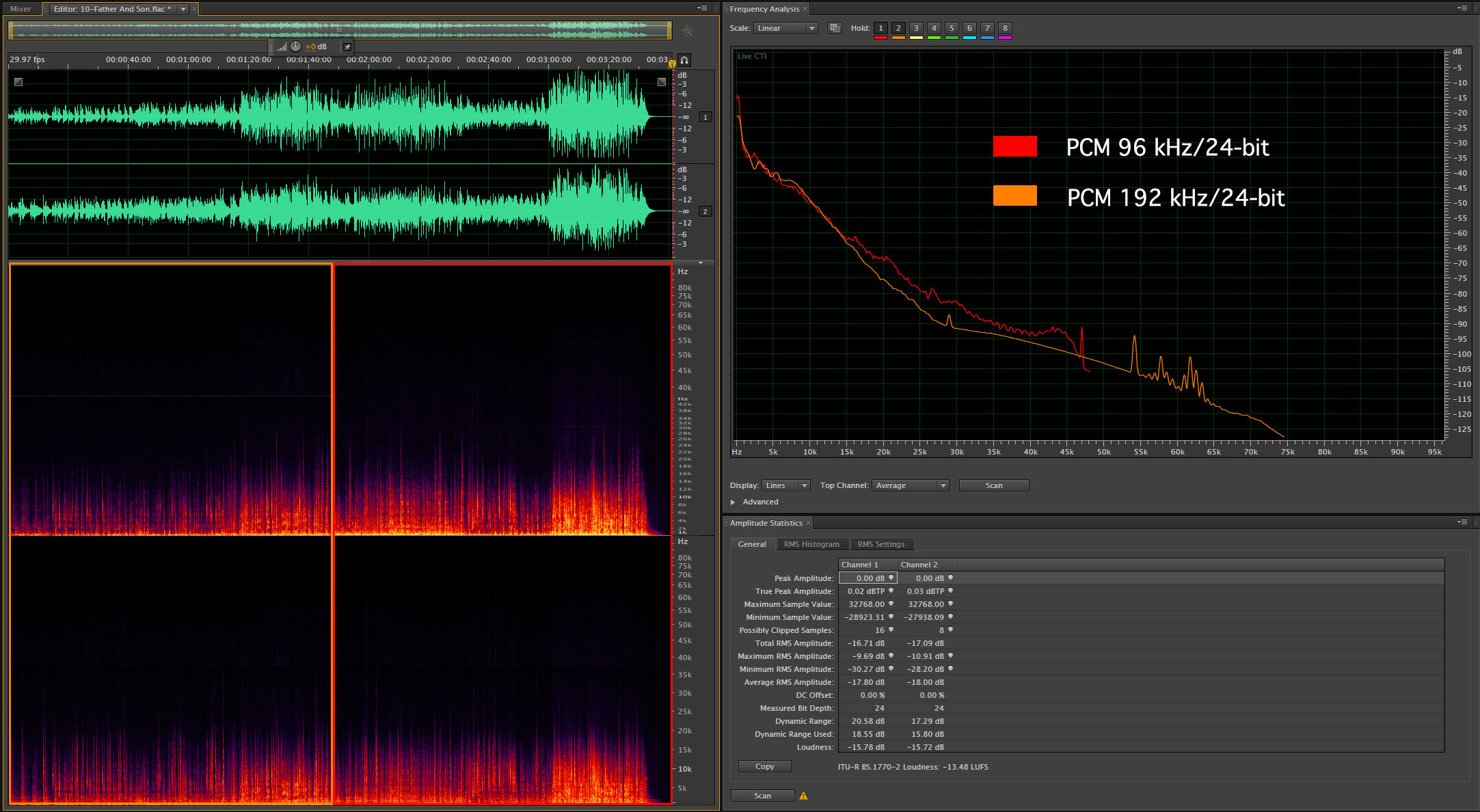This screenshot has height=812, width=1480.
Task: Open the Editor file dropdown arrow
Action: [183, 9]
